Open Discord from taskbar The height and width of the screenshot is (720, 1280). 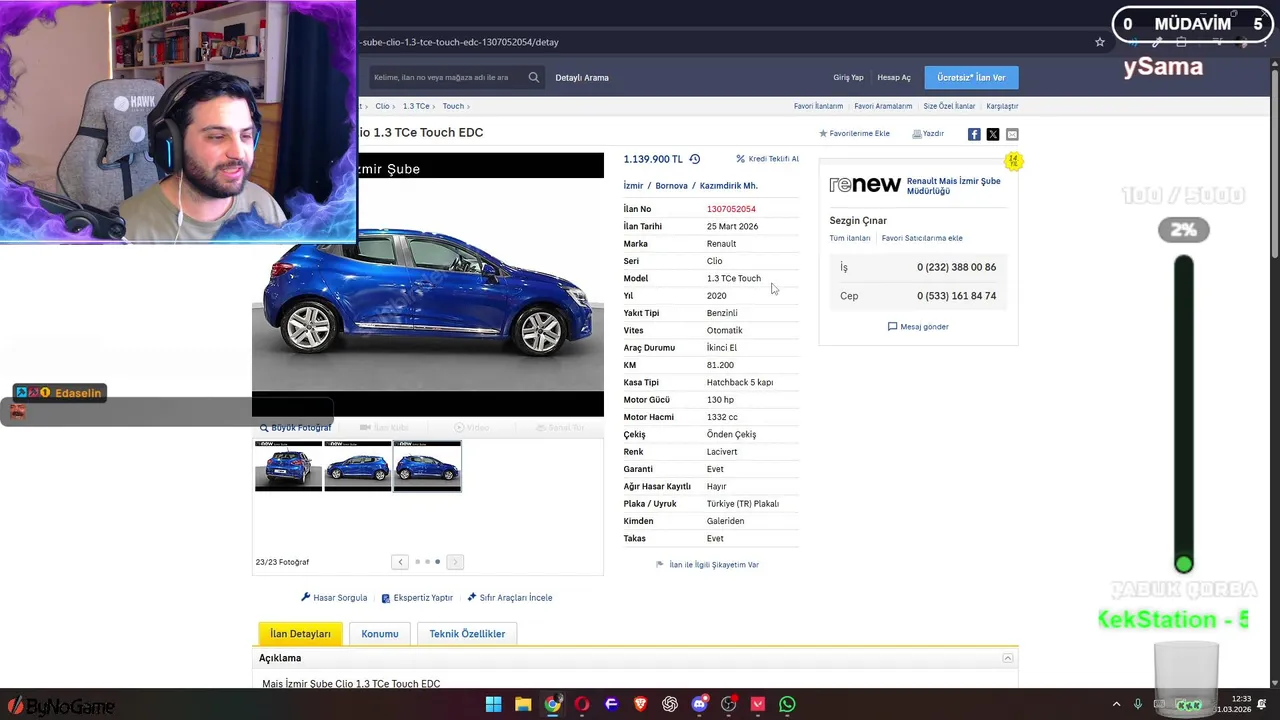click(x=699, y=704)
